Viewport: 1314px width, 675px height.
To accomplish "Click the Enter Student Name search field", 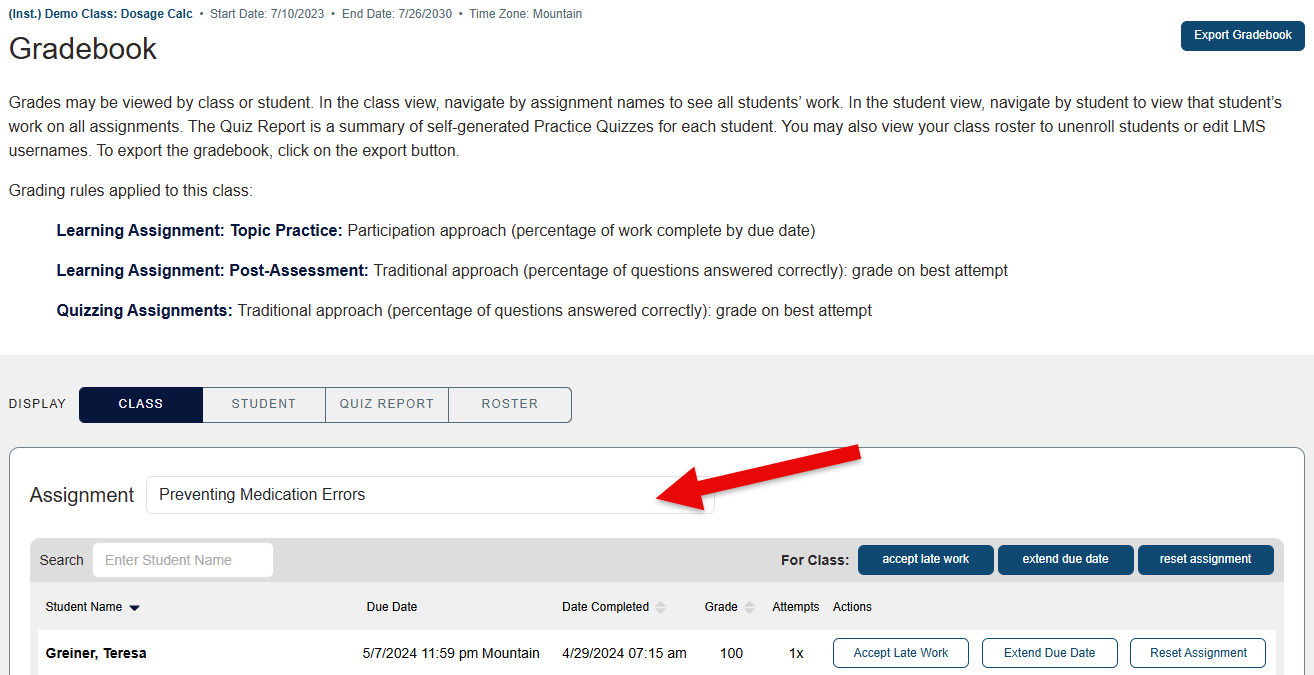I will point(182,560).
